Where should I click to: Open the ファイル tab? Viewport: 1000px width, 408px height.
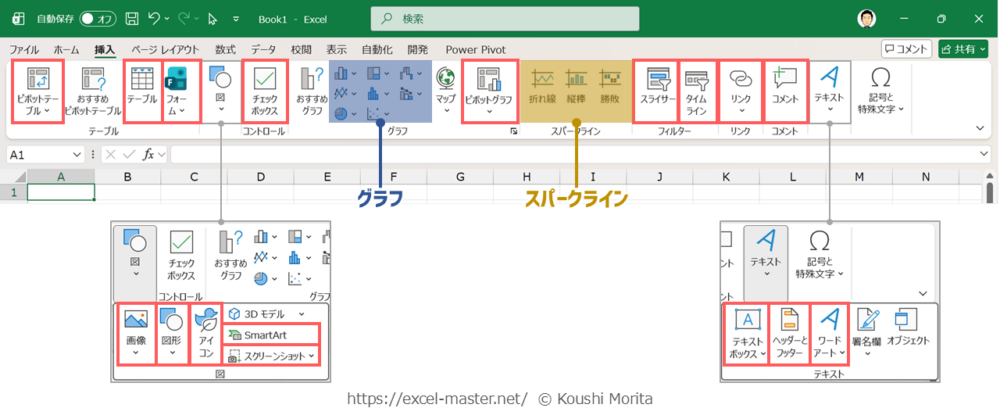24,49
